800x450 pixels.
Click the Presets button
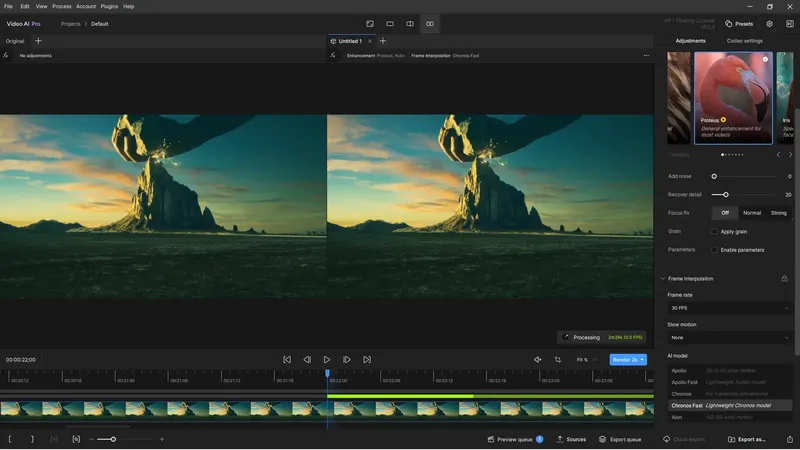739,23
